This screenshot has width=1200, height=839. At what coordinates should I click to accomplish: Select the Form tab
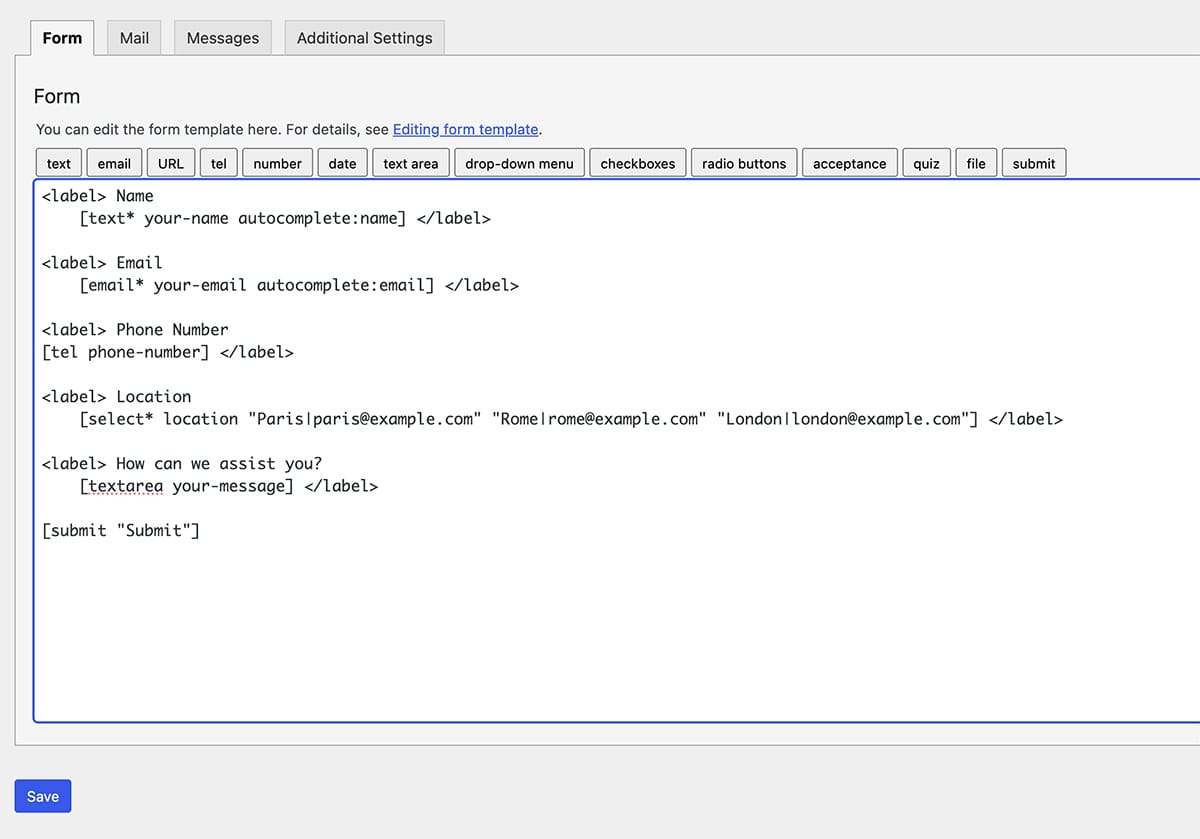(x=62, y=38)
